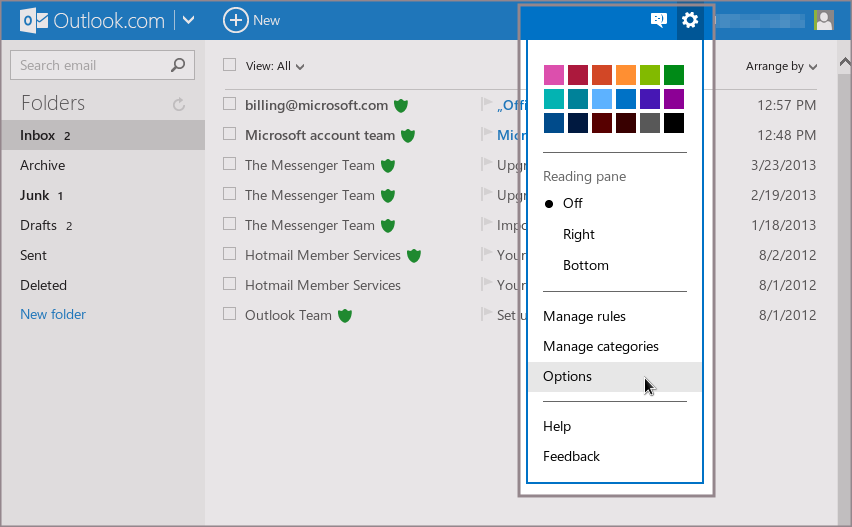852x527 pixels.
Task: Tick the select all messages checkbox
Action: [x=230, y=65]
